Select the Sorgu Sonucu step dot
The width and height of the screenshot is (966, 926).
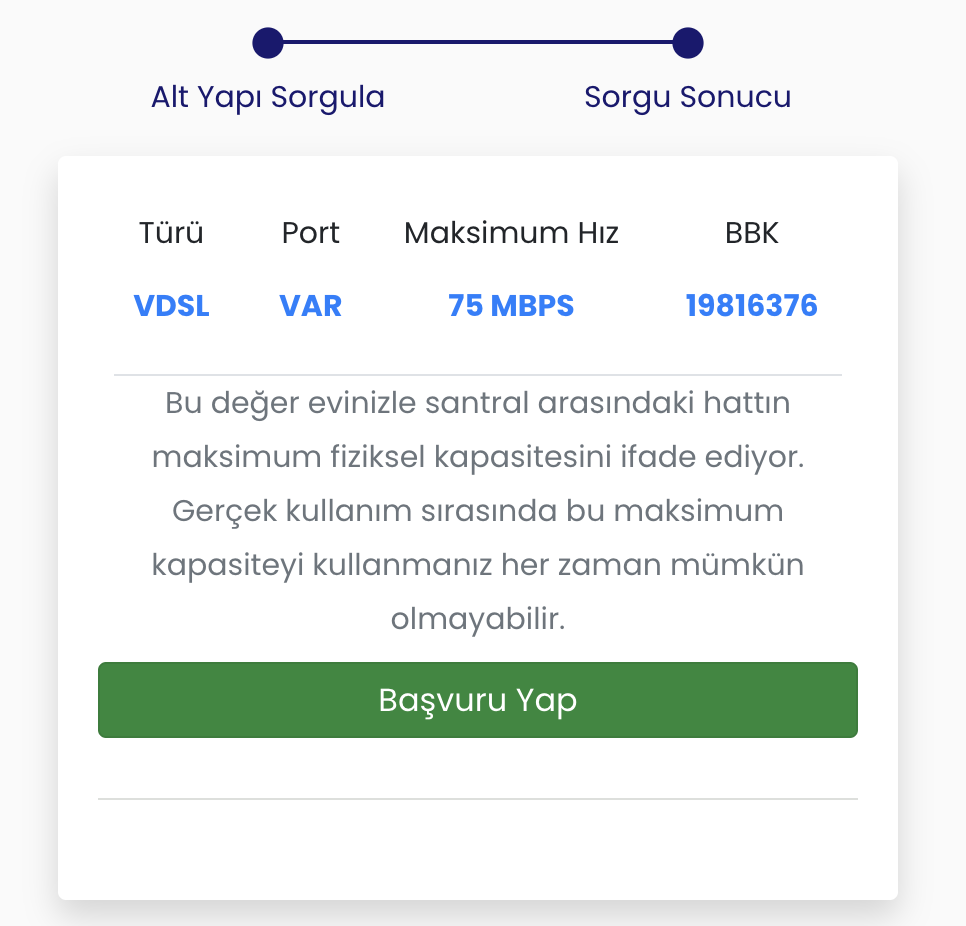pyautogui.click(x=688, y=43)
